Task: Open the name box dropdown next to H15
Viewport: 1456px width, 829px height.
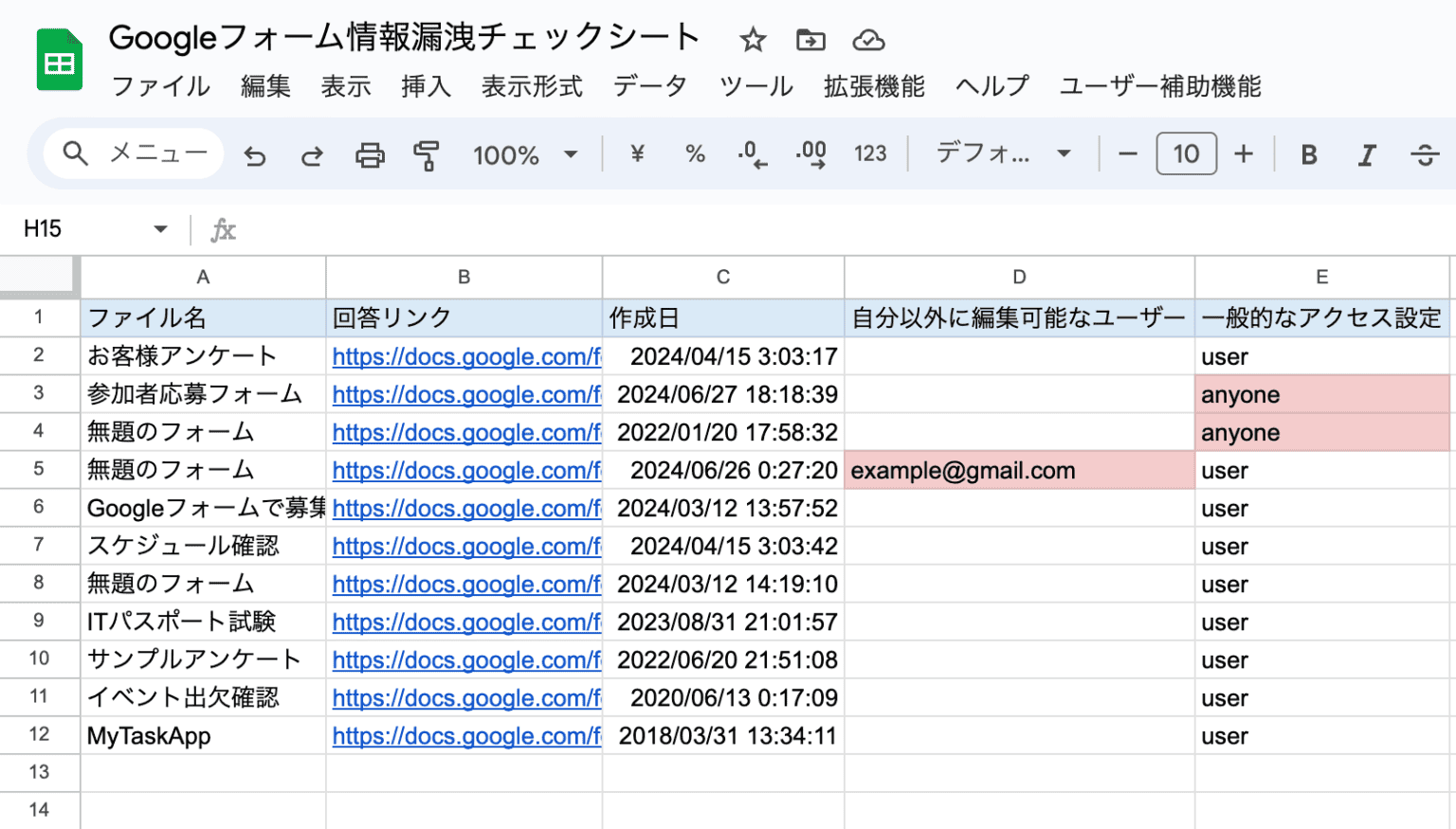Action: tap(160, 228)
